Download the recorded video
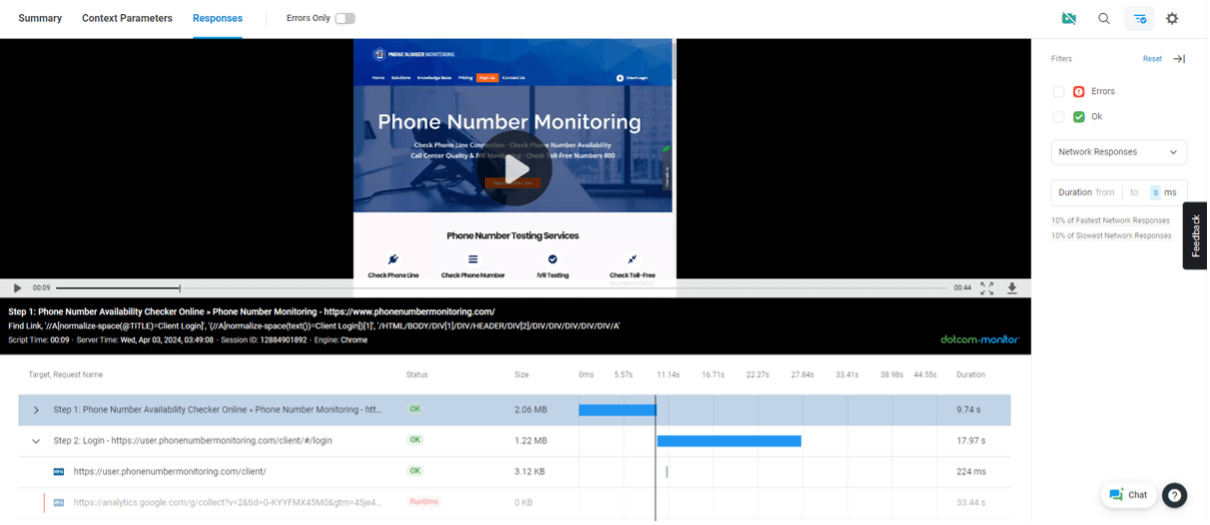 click(x=1012, y=288)
